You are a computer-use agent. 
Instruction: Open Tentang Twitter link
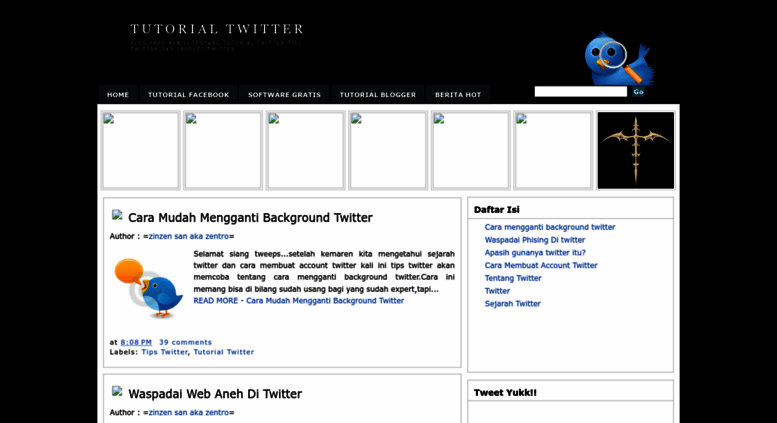coord(513,278)
